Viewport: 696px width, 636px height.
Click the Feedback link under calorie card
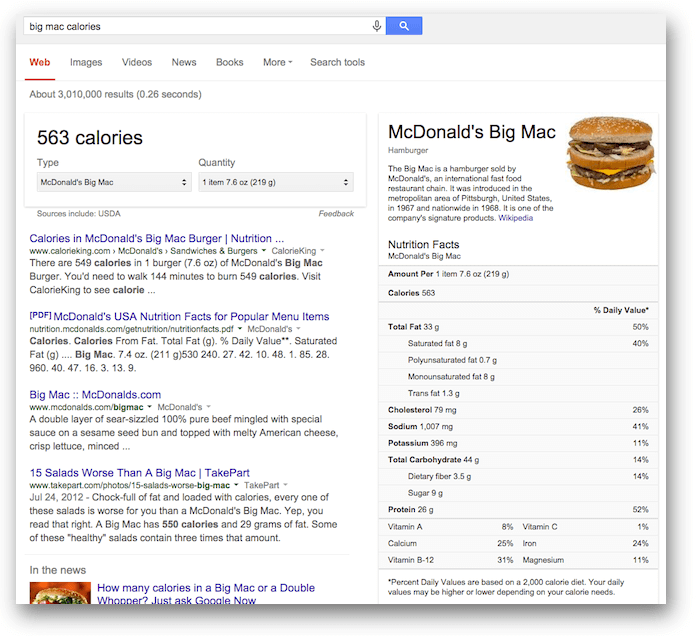click(x=336, y=213)
